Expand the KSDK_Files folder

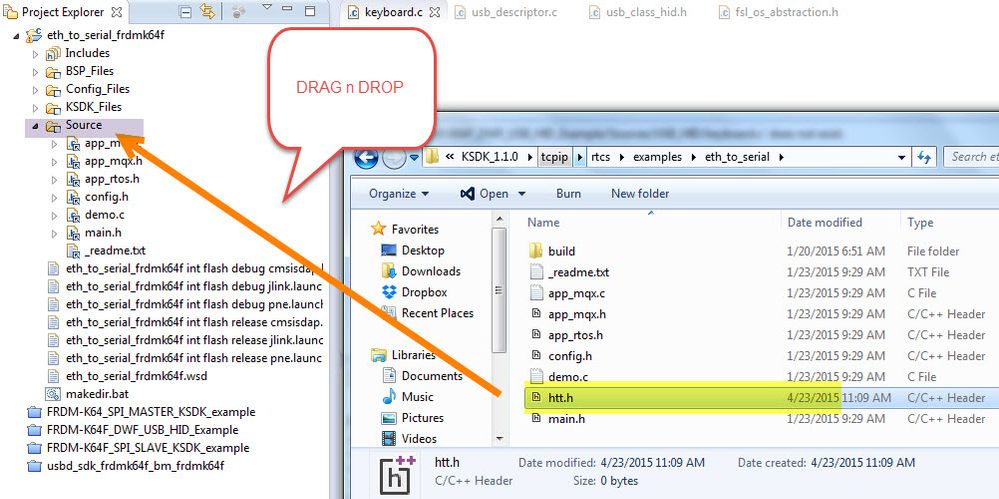(x=36, y=108)
